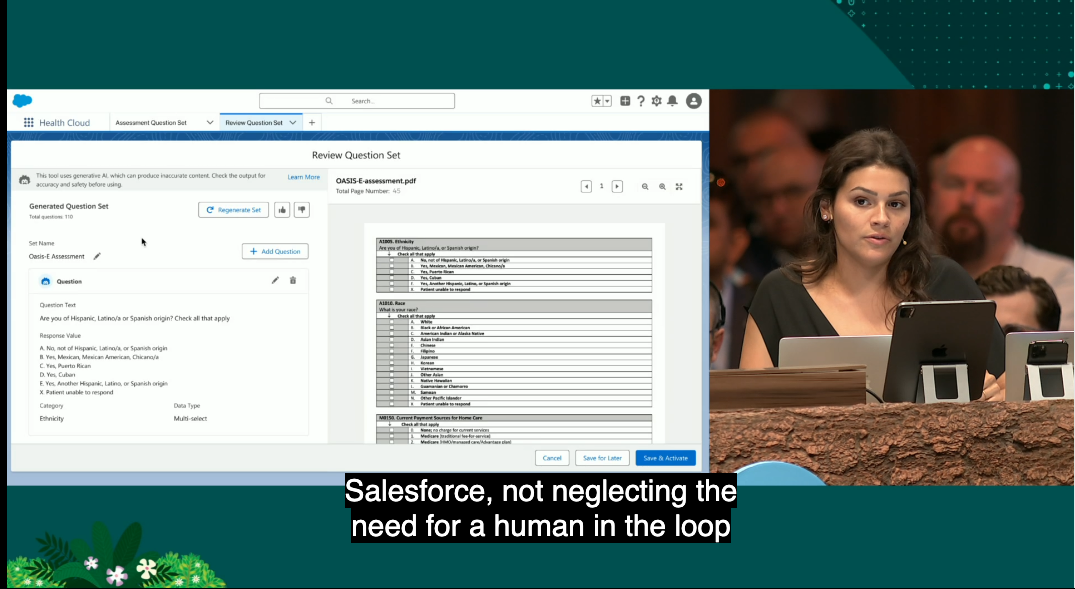The image size is (1075, 589).
Task: Expand the PDF preview to full screen
Action: (x=679, y=187)
